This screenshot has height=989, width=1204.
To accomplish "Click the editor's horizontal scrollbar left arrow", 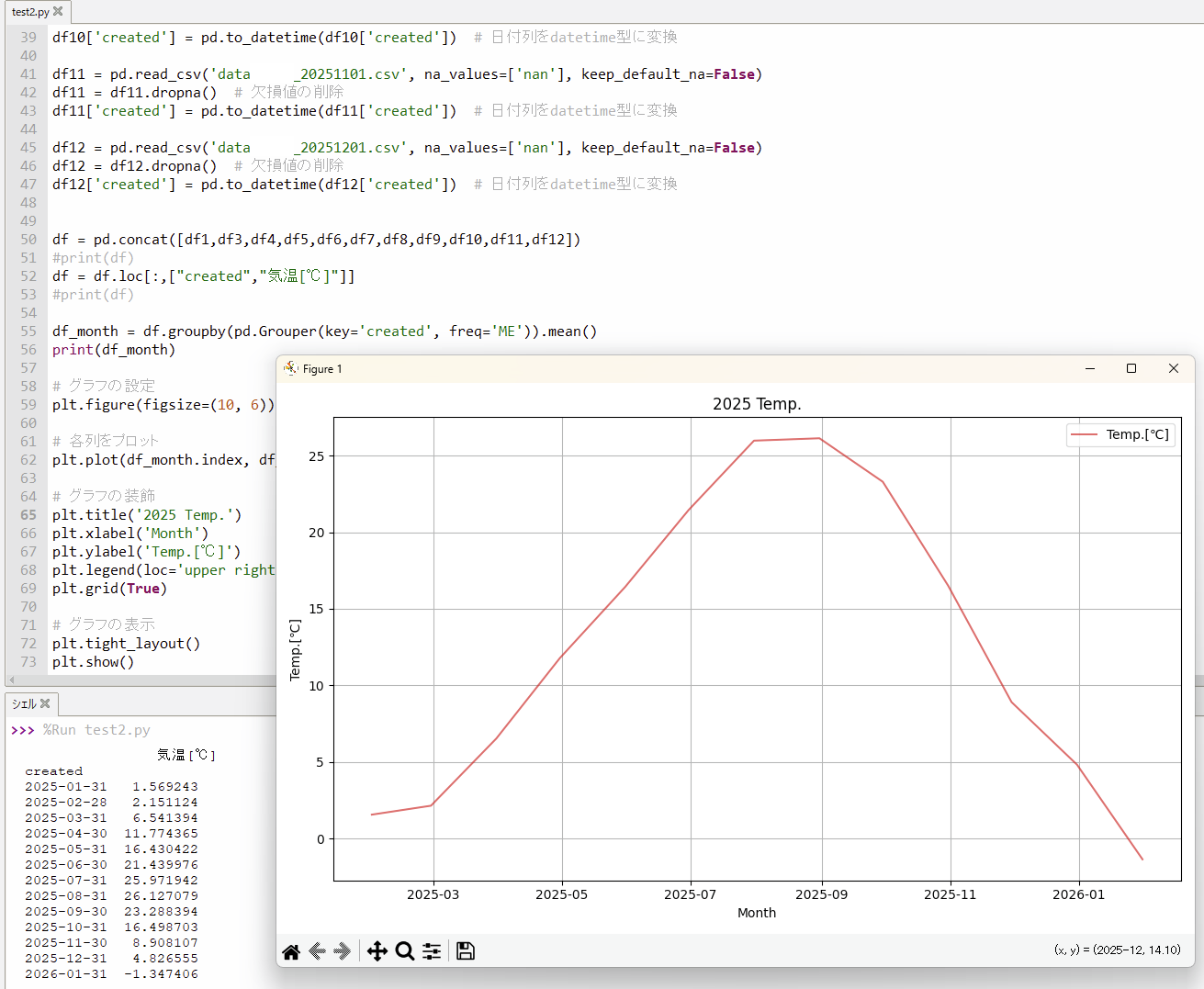I will pyautogui.click(x=10, y=680).
